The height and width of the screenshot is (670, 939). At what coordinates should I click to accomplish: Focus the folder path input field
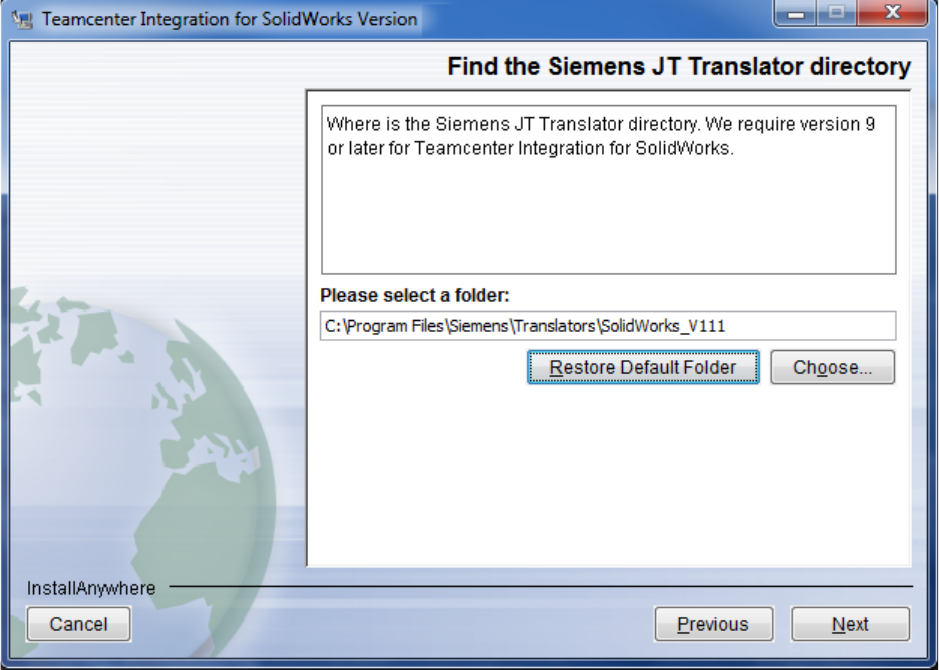(607, 325)
